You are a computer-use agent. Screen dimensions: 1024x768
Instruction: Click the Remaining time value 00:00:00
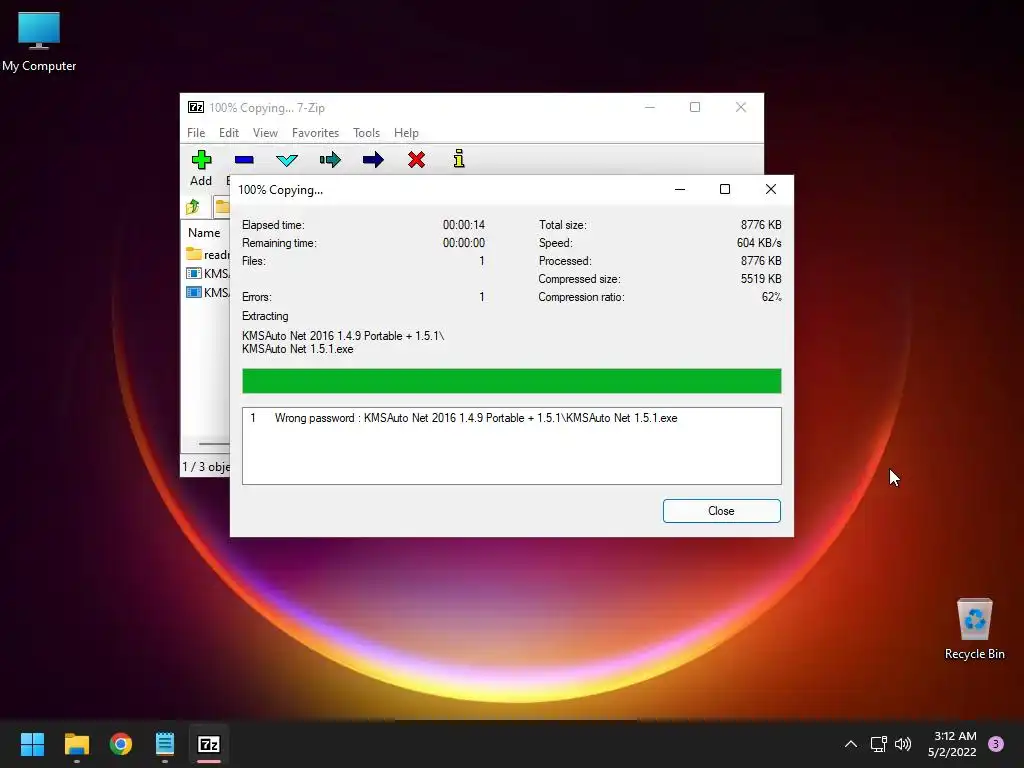point(464,243)
